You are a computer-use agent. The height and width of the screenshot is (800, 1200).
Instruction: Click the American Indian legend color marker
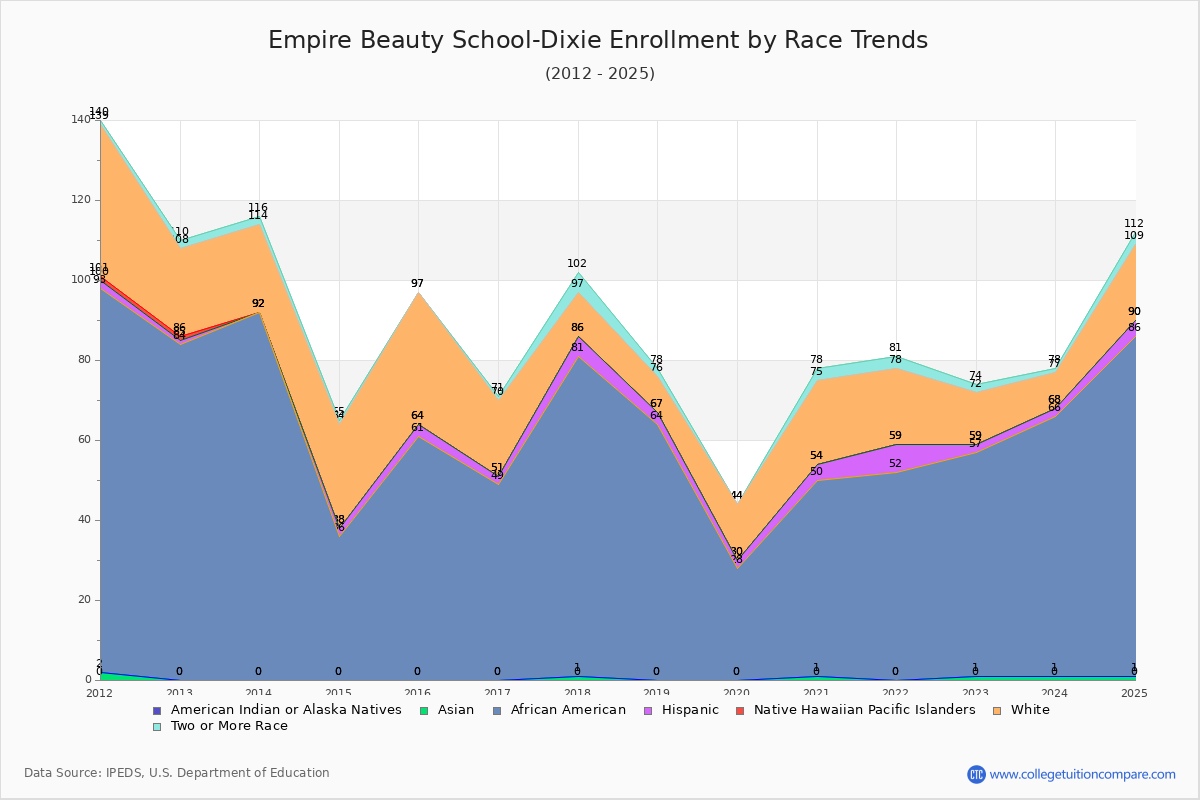click(157, 710)
